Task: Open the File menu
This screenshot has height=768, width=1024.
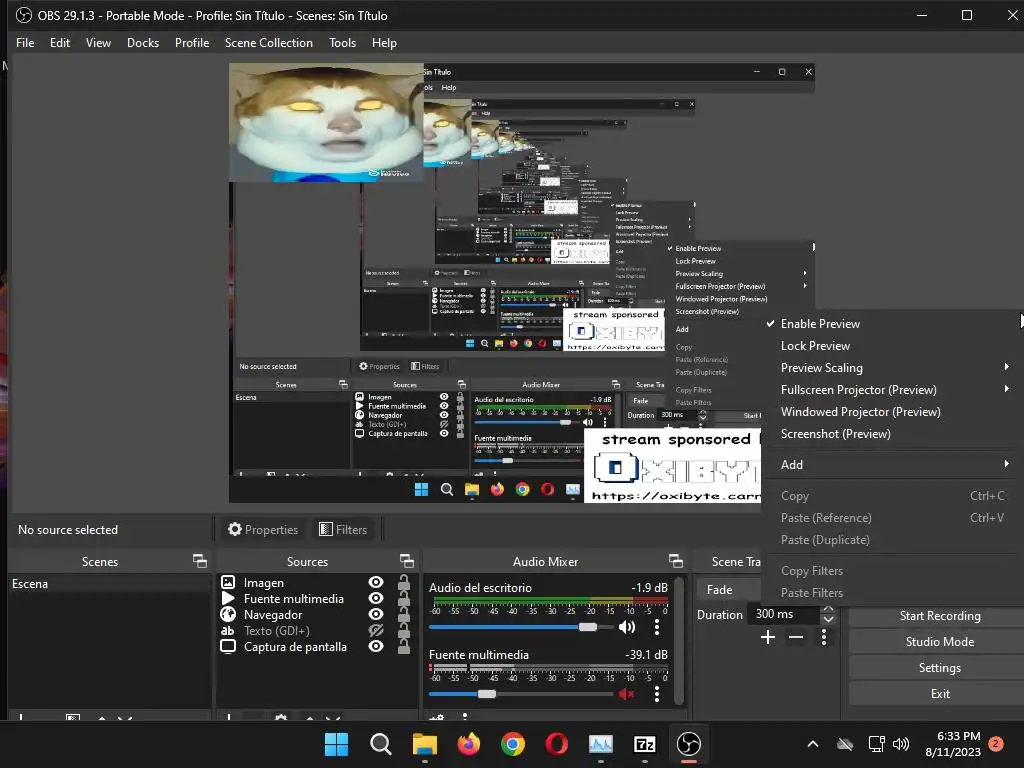Action: point(25,42)
